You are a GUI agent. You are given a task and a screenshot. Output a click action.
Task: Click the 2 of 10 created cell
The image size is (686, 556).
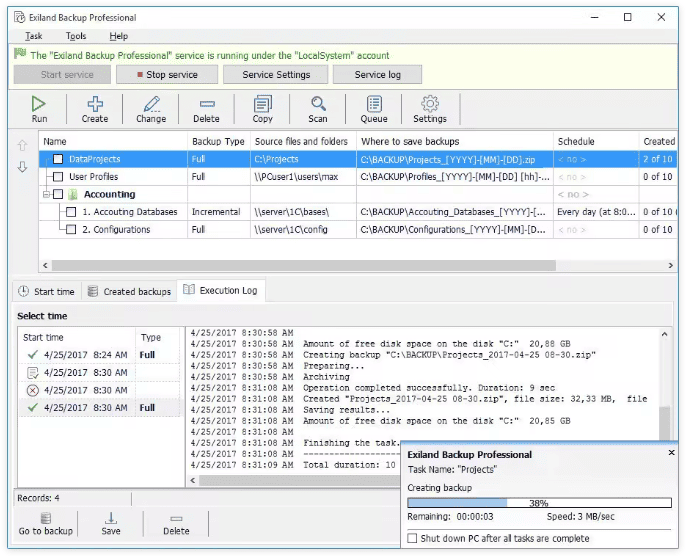click(x=658, y=159)
